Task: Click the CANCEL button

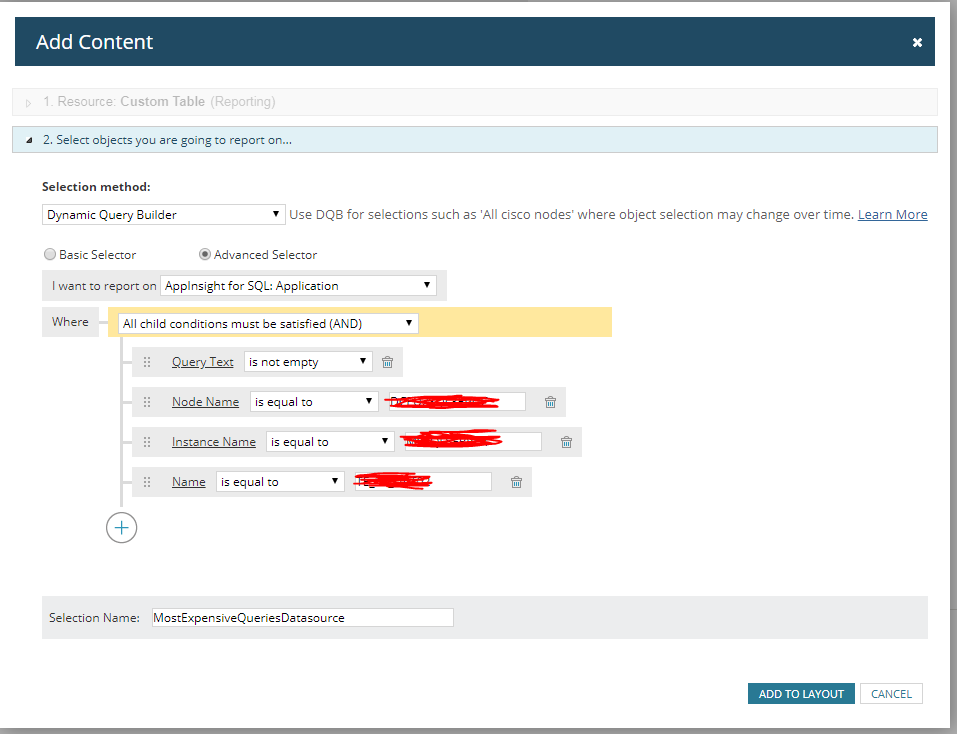Action: pyautogui.click(x=891, y=694)
